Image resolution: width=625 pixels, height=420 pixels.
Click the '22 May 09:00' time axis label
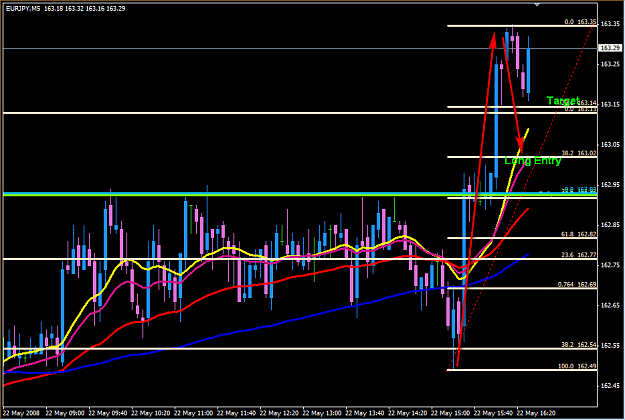[x=65, y=413]
